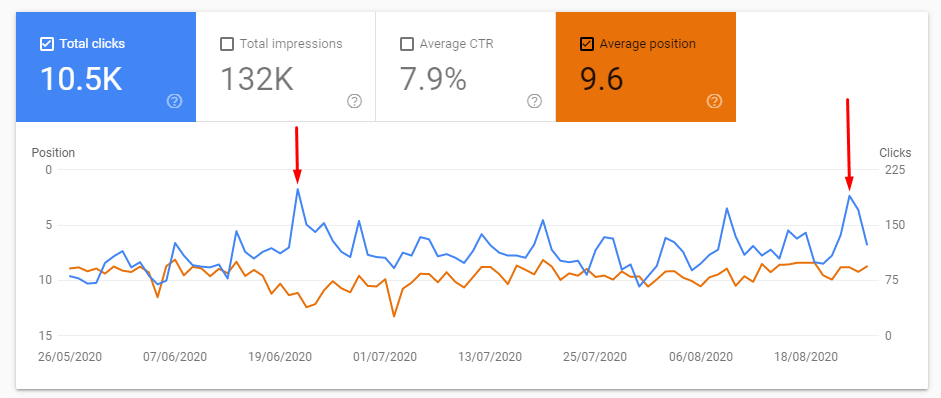
Task: Click the blue clicks peak after 18/08/2020
Action: click(x=850, y=195)
